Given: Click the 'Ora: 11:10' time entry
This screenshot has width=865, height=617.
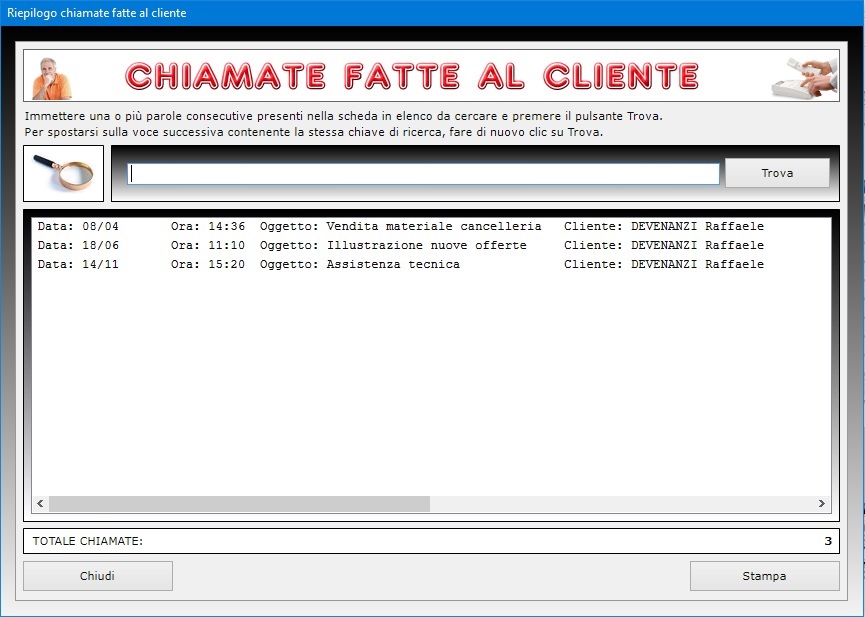Looking at the screenshot, I should pos(208,245).
